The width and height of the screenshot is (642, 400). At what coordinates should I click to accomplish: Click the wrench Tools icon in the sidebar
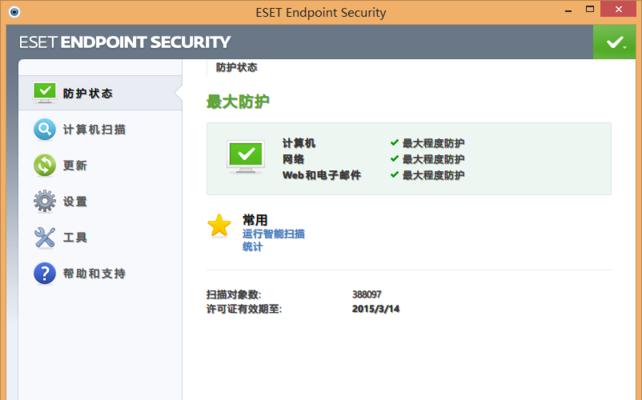pyautogui.click(x=45, y=237)
